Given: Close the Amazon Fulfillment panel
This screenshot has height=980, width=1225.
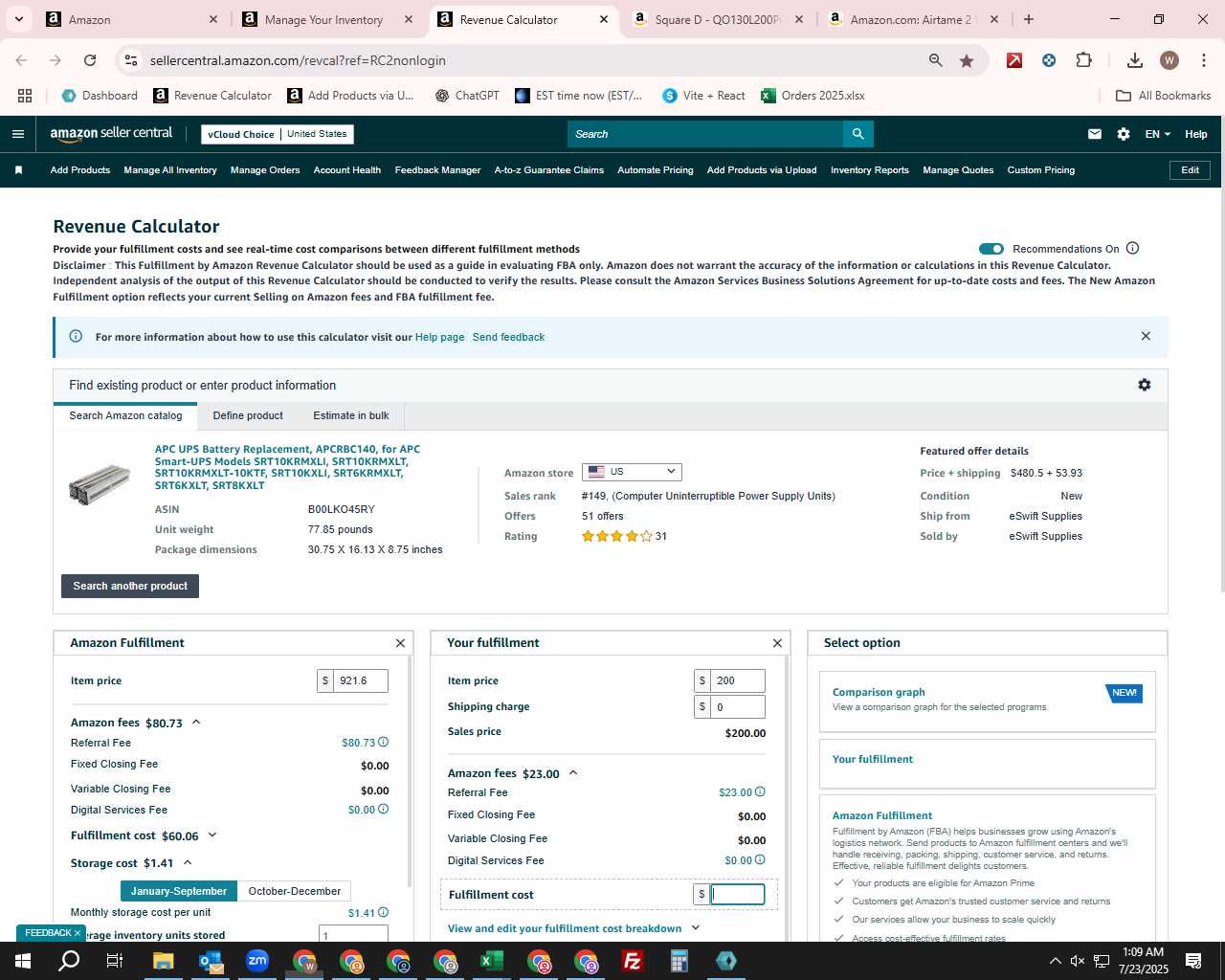Looking at the screenshot, I should point(400,643).
